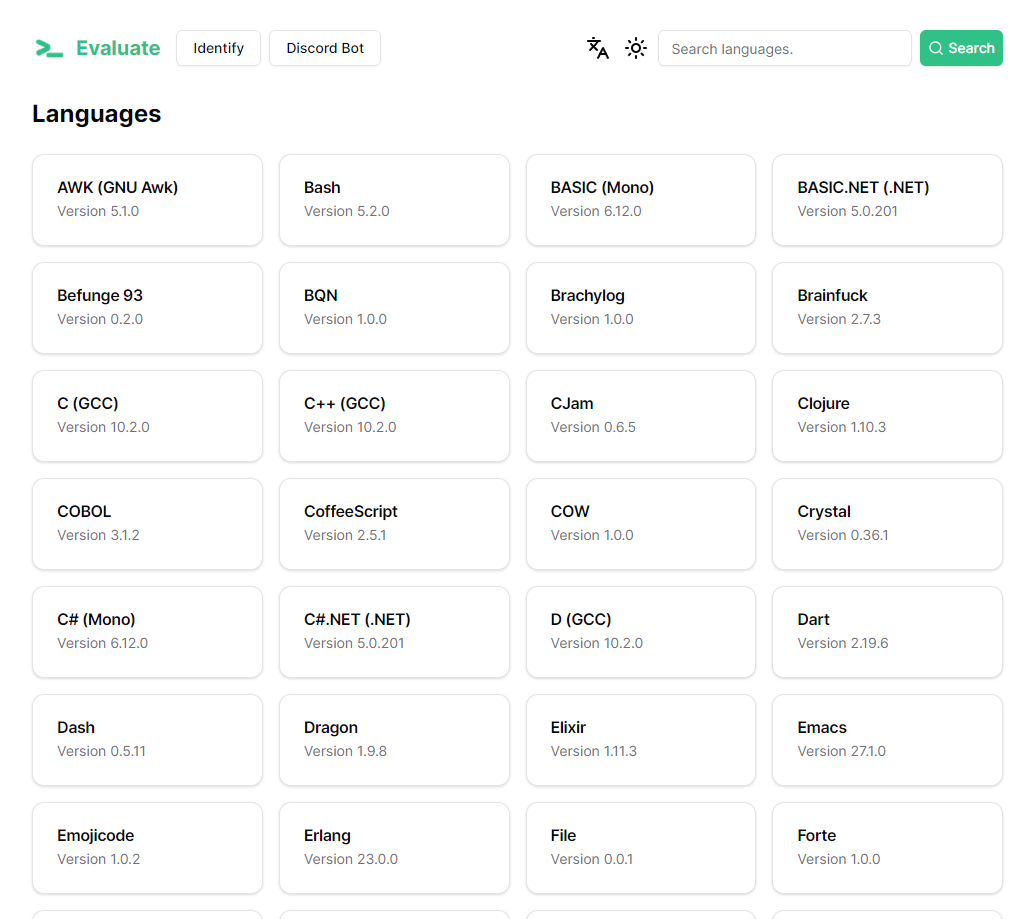The image size is (1034, 919).
Task: Open the BASIC (Mono) card
Action: [641, 200]
